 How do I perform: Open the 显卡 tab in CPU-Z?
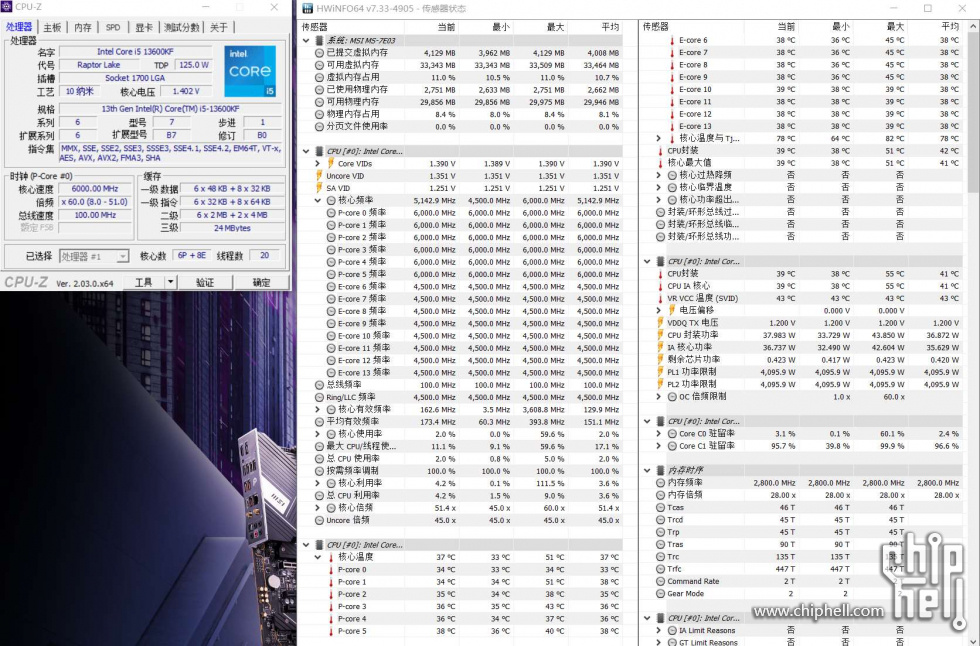click(144, 27)
